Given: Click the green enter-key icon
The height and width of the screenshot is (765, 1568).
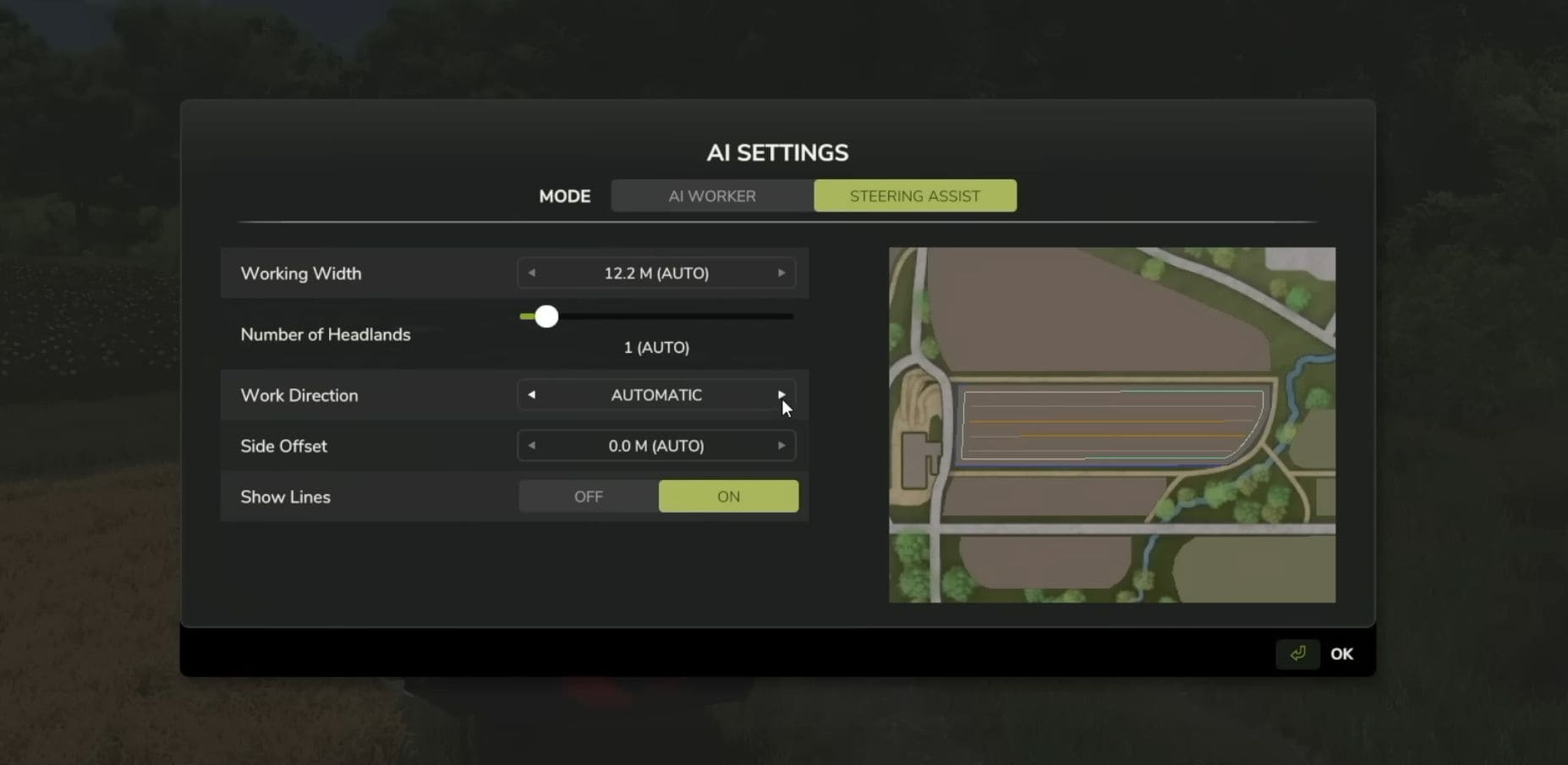Looking at the screenshot, I should [x=1297, y=653].
